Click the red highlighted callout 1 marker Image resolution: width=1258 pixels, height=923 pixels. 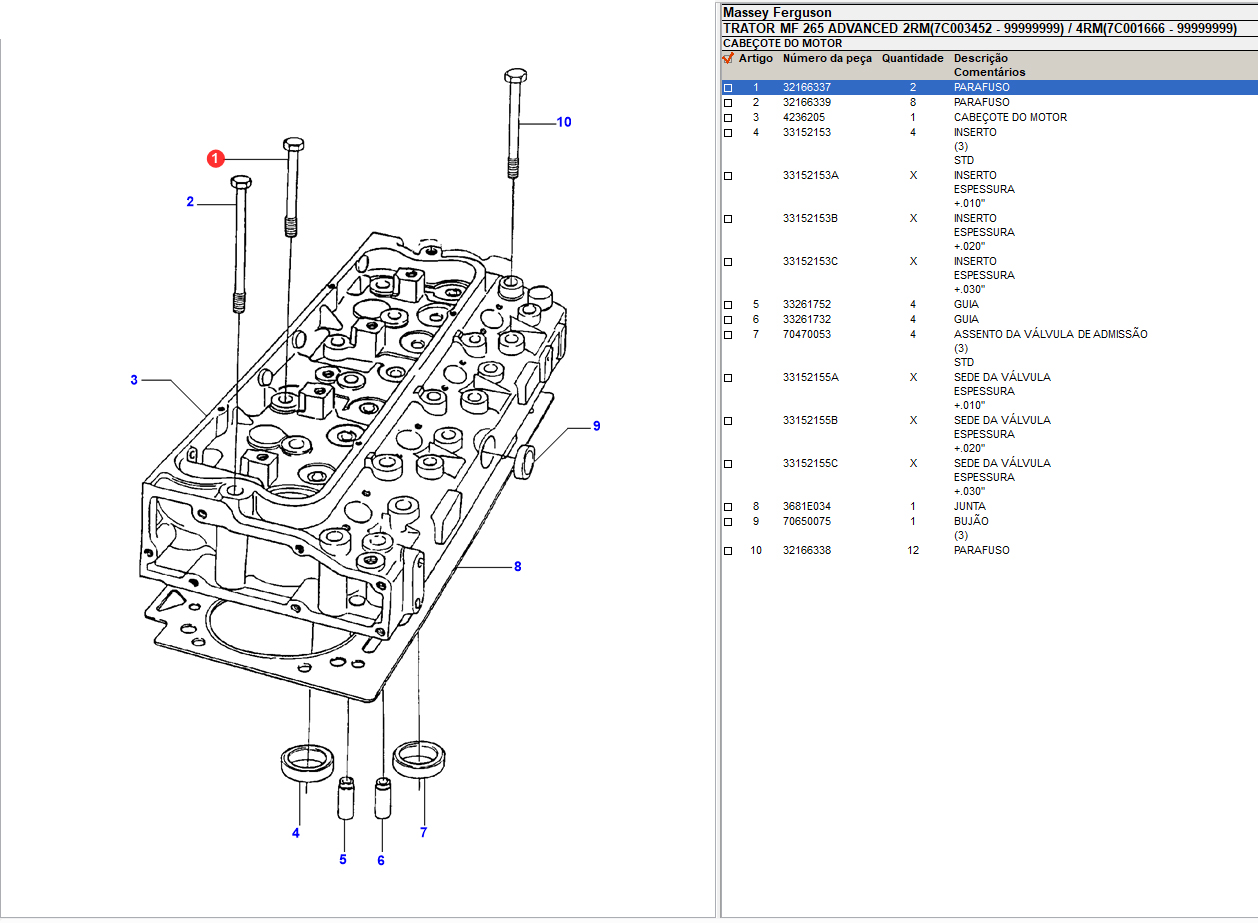click(215, 159)
